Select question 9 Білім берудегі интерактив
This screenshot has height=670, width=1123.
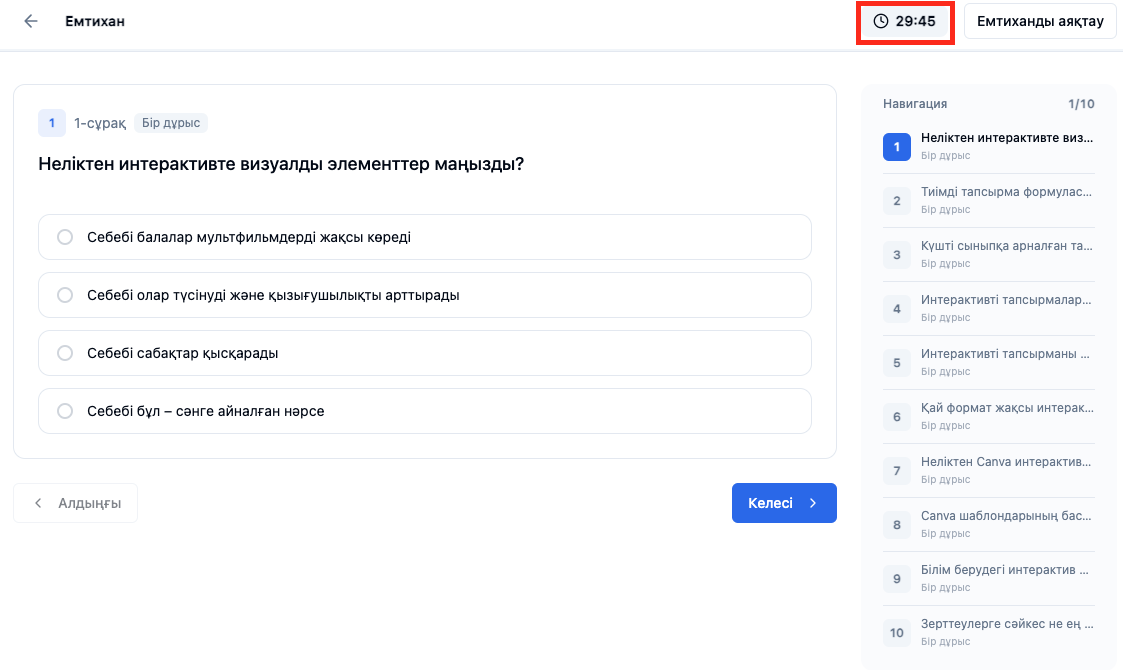tap(988, 578)
